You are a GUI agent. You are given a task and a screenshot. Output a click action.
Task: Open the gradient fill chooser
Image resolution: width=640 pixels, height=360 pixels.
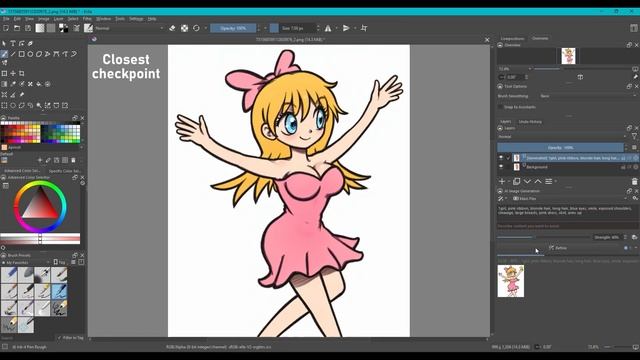tap(40, 28)
